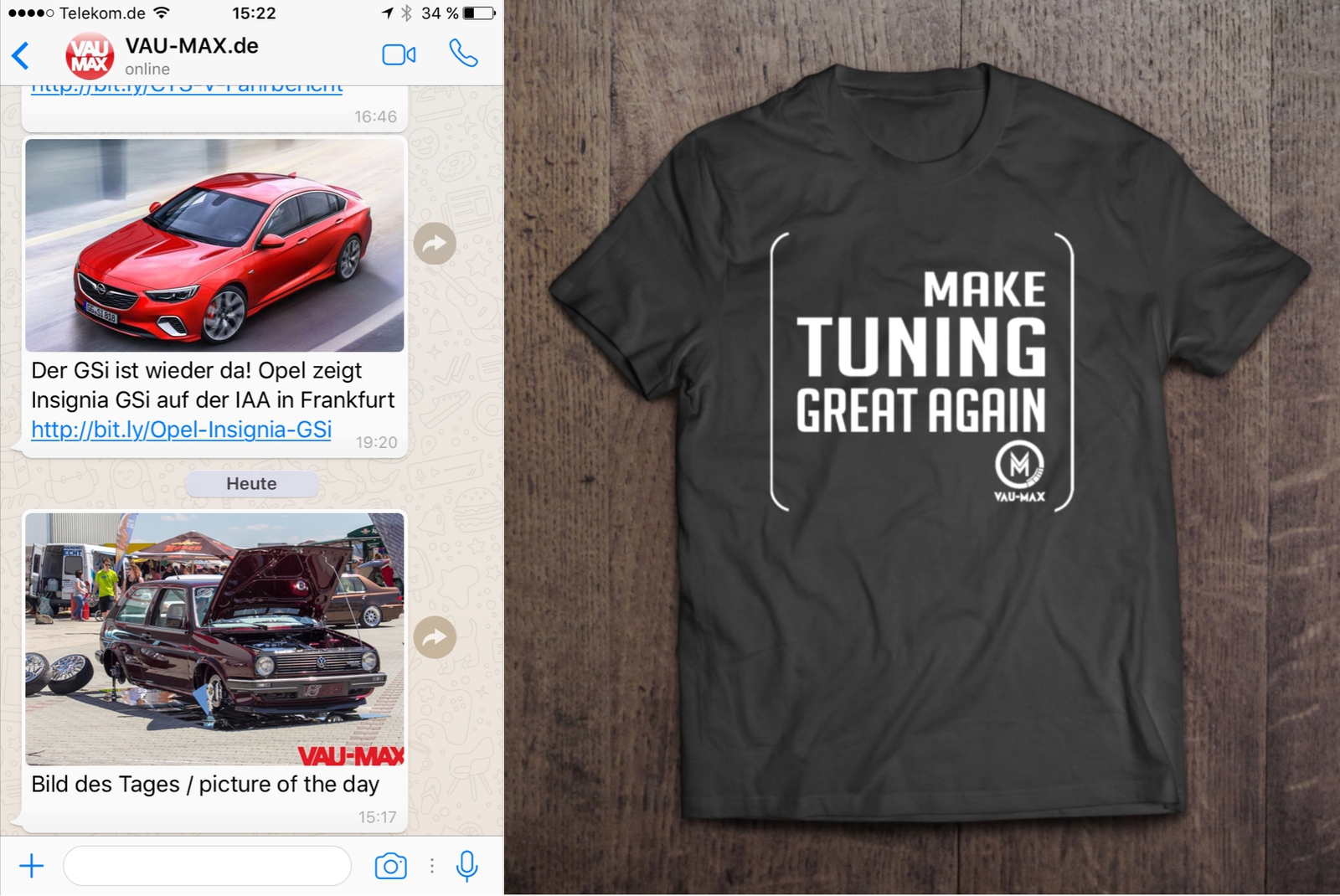Tap the Heute date separator
The image size is (1340, 896).
(251, 484)
